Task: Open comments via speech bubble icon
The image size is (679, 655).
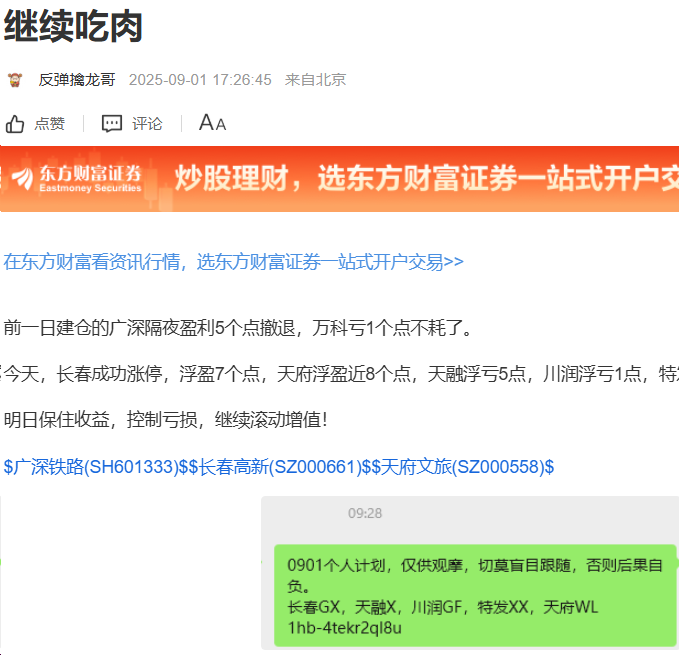Action: point(112,123)
